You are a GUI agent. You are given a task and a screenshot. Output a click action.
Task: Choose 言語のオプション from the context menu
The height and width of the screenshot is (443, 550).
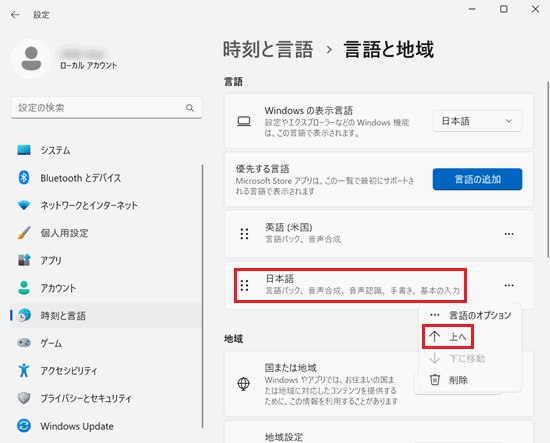(470, 315)
